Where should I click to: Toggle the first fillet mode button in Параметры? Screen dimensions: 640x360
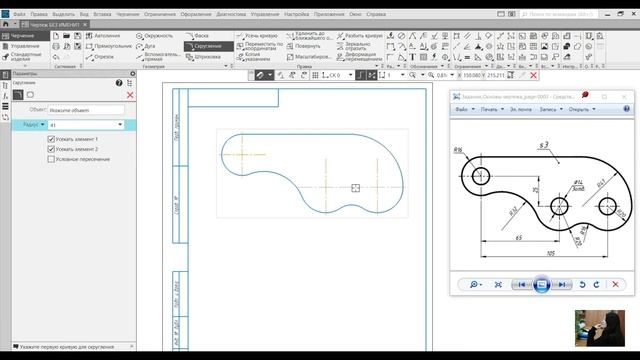pos(18,95)
